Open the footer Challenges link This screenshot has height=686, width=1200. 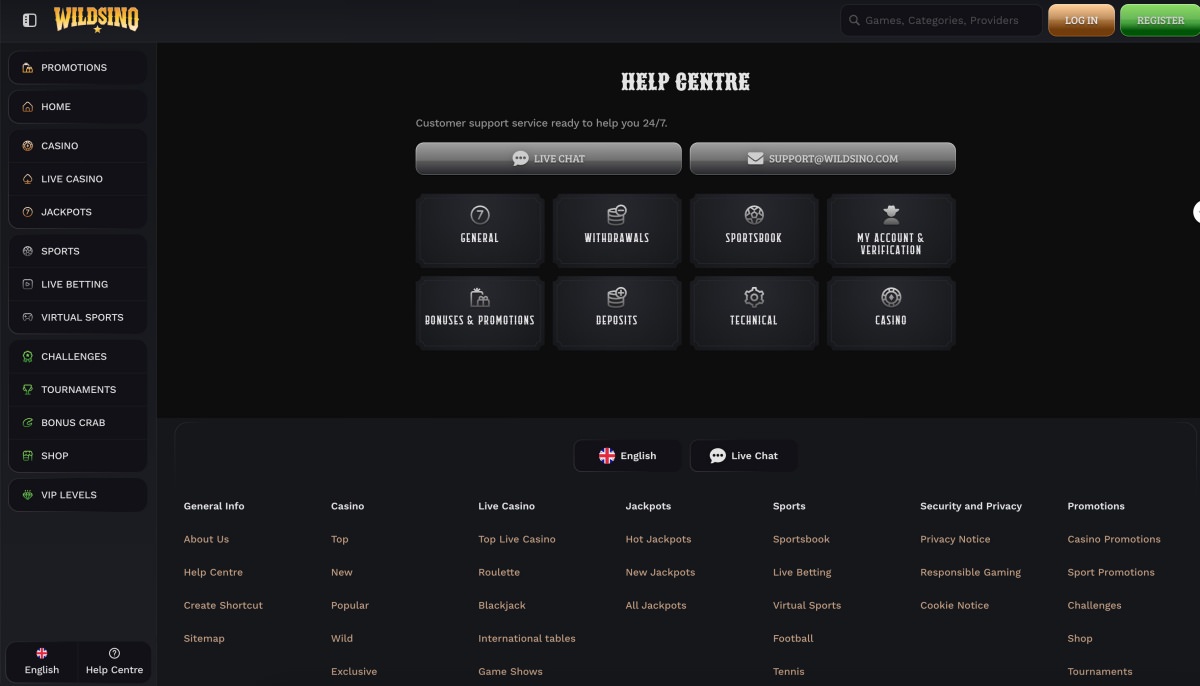pos(1094,605)
